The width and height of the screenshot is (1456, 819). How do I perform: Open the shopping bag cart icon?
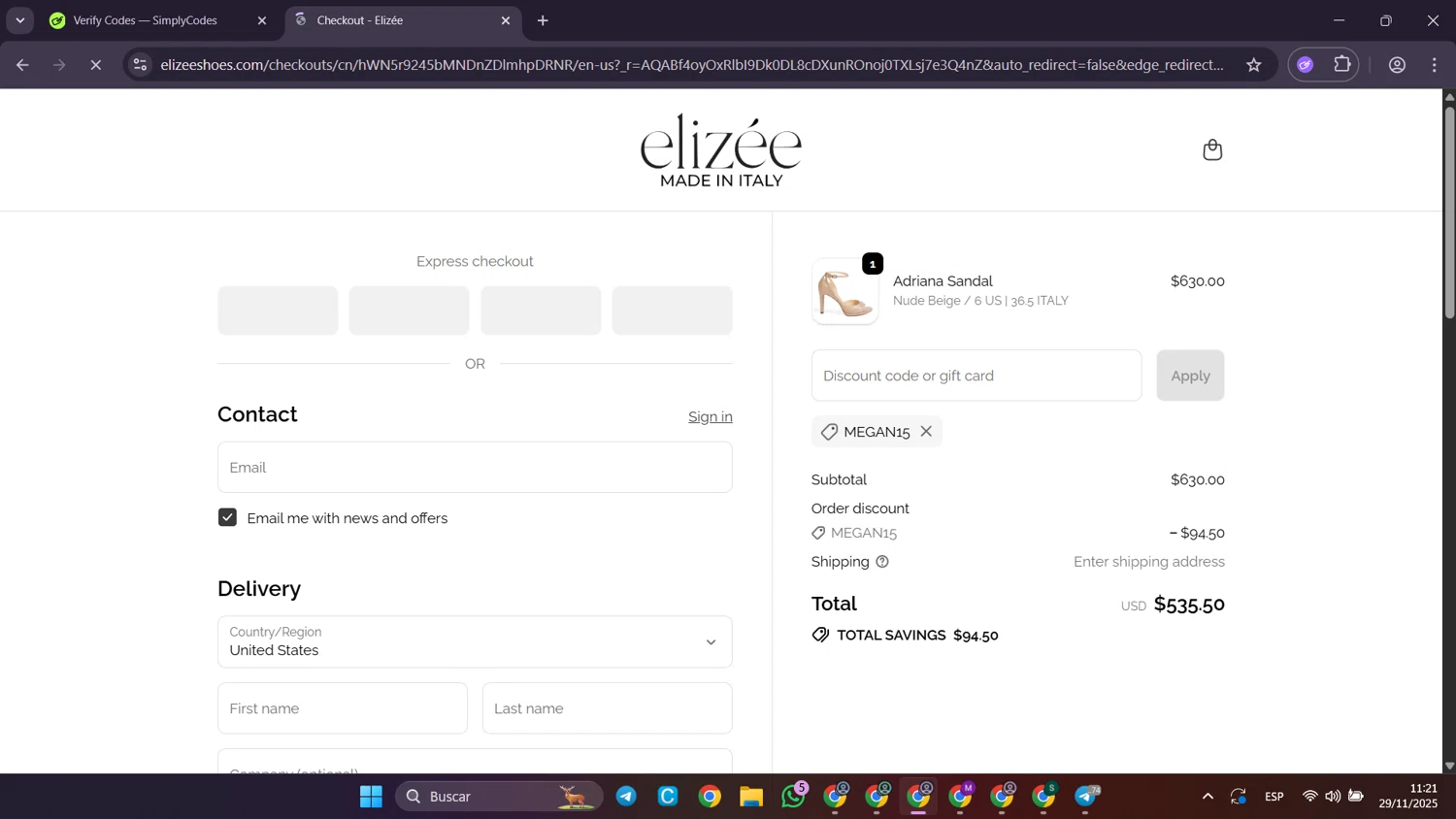point(1212,149)
